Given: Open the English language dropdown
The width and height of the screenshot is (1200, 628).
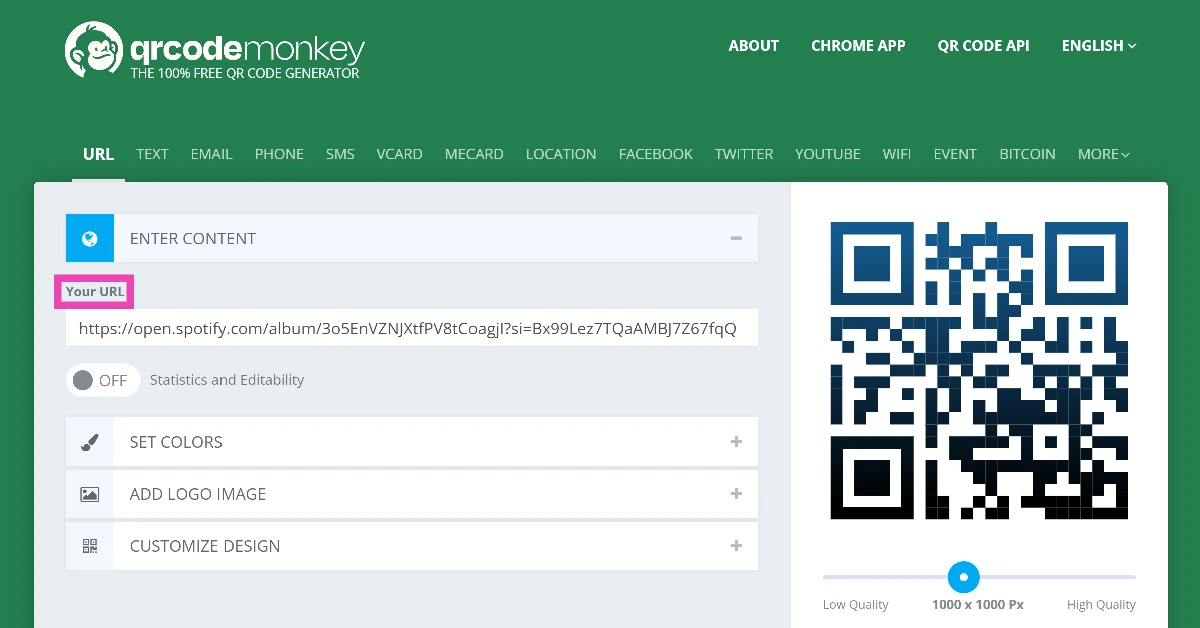Looking at the screenshot, I should (1098, 46).
